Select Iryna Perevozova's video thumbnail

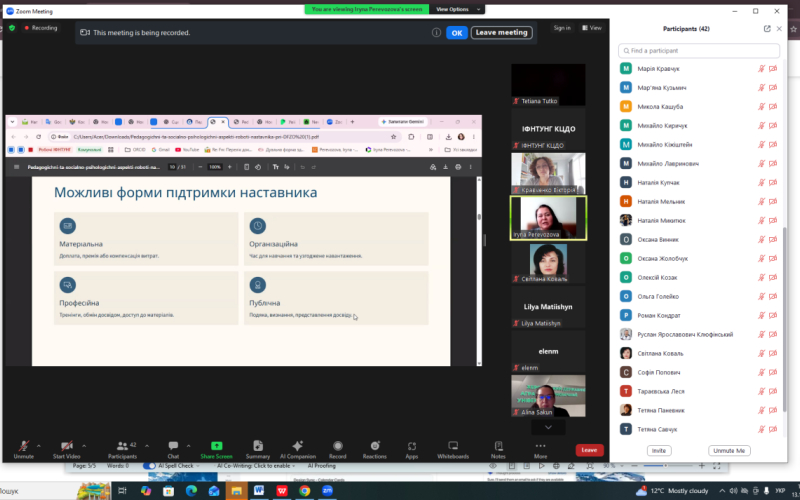pos(548,218)
